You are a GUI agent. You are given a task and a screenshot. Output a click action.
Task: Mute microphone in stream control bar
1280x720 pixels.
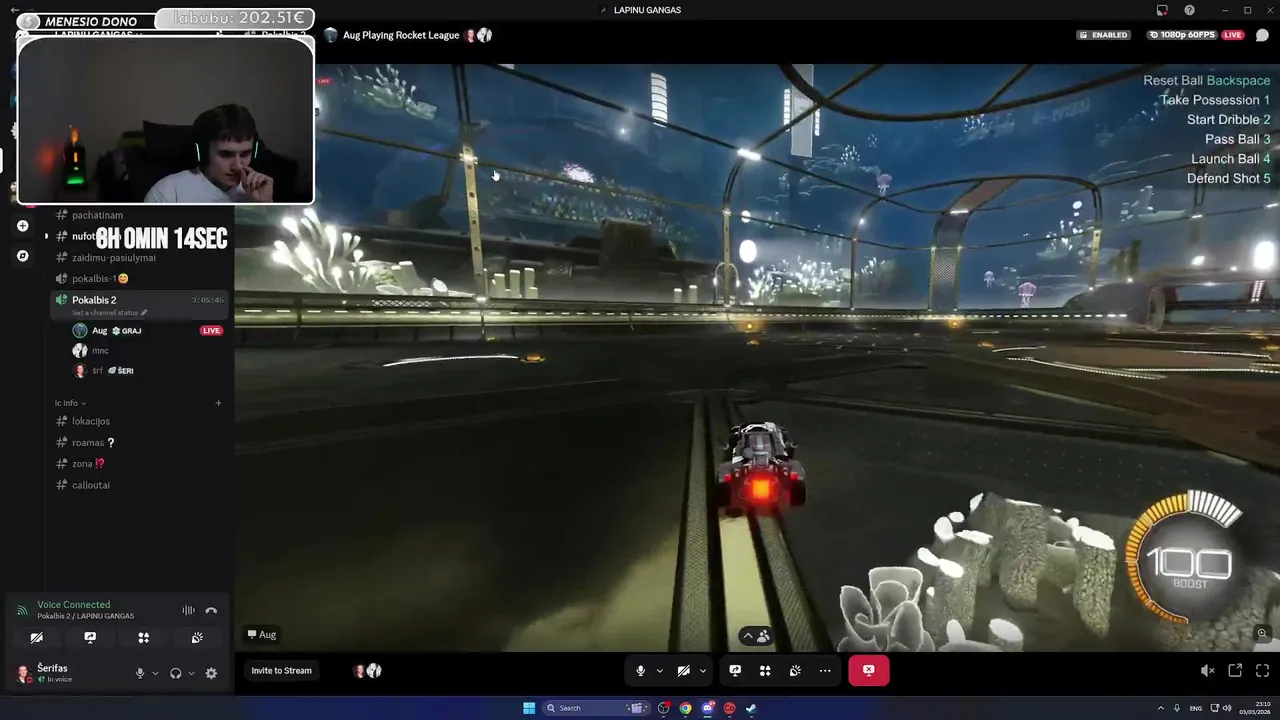pyautogui.click(x=641, y=670)
